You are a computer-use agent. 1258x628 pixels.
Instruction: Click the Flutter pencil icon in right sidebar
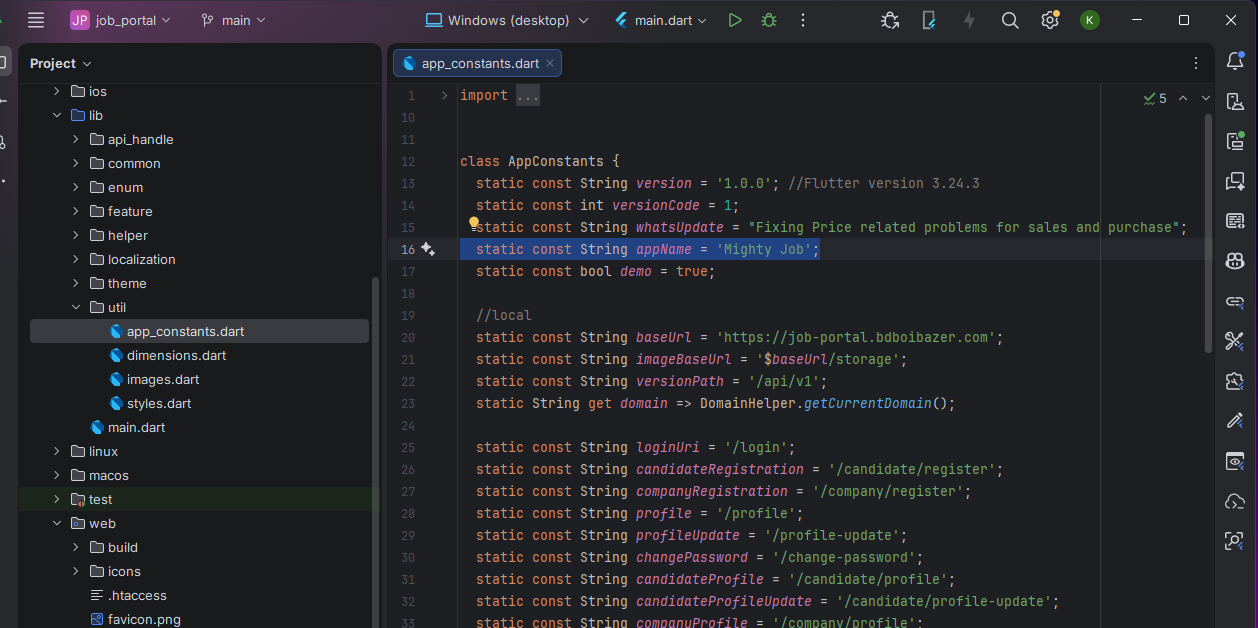tap(1235, 420)
